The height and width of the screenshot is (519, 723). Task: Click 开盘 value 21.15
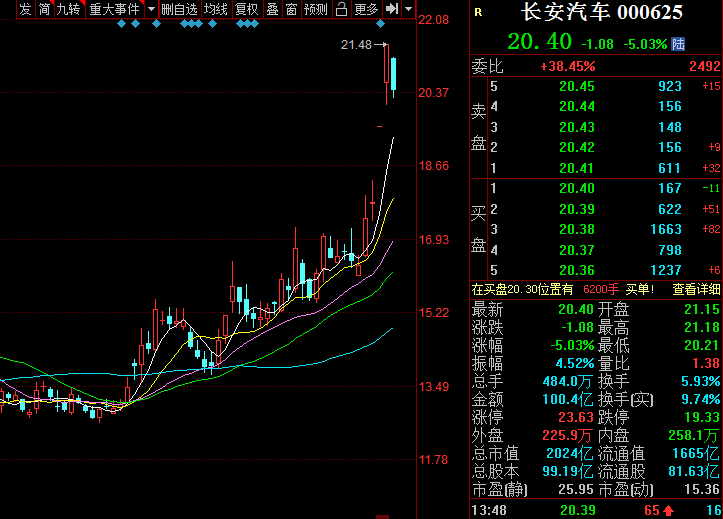[x=702, y=309]
